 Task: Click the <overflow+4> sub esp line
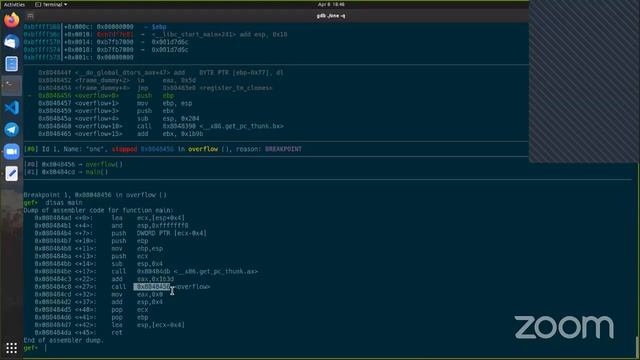tap(119, 119)
